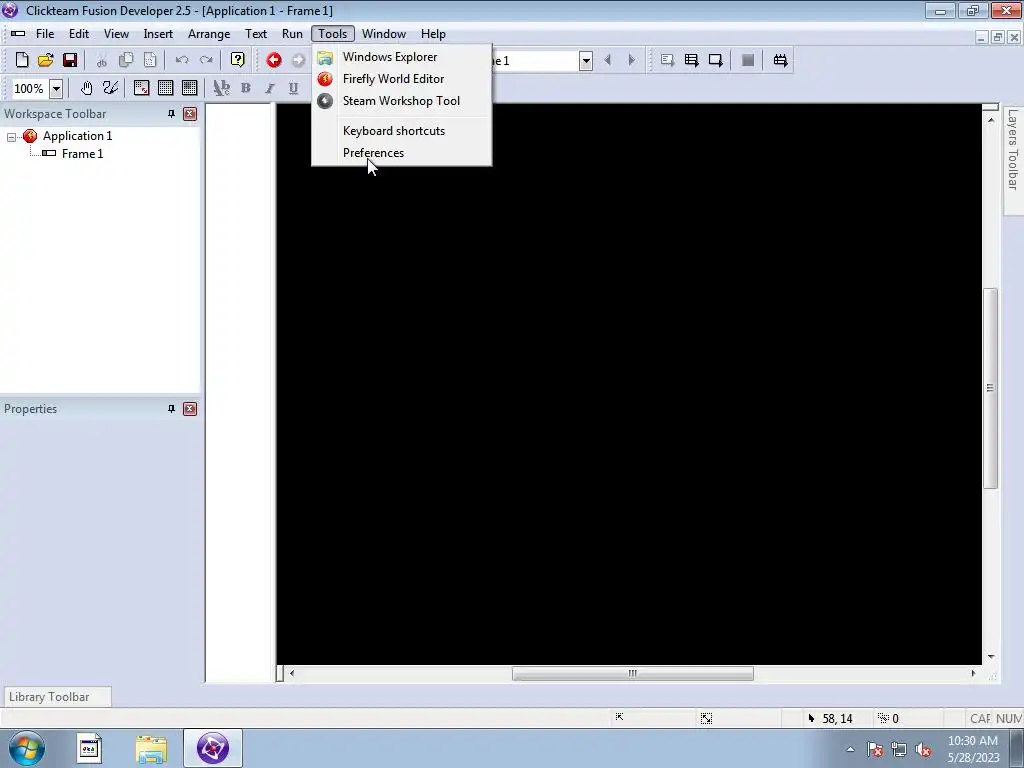Toggle Underline text formatting
Image resolution: width=1024 pixels, height=768 pixels.
pos(293,88)
